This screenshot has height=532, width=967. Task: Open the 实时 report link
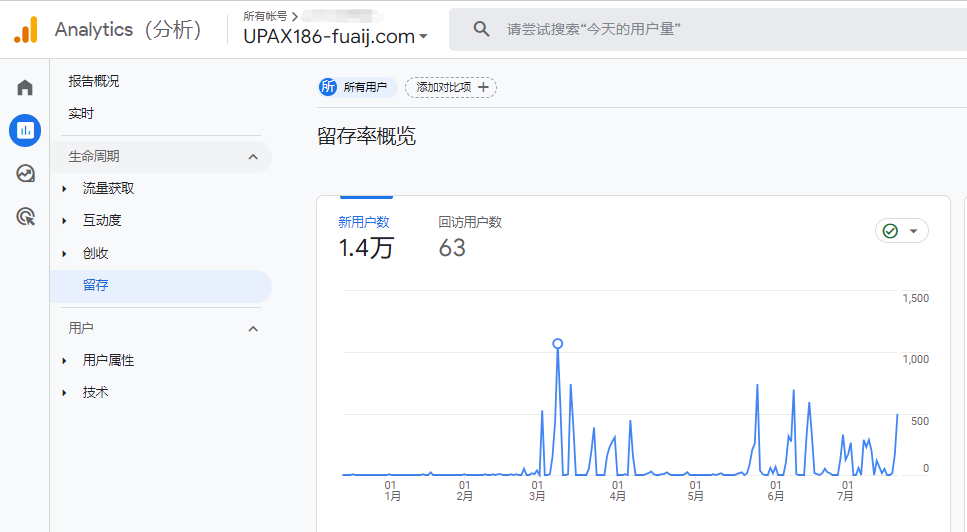(x=81, y=114)
